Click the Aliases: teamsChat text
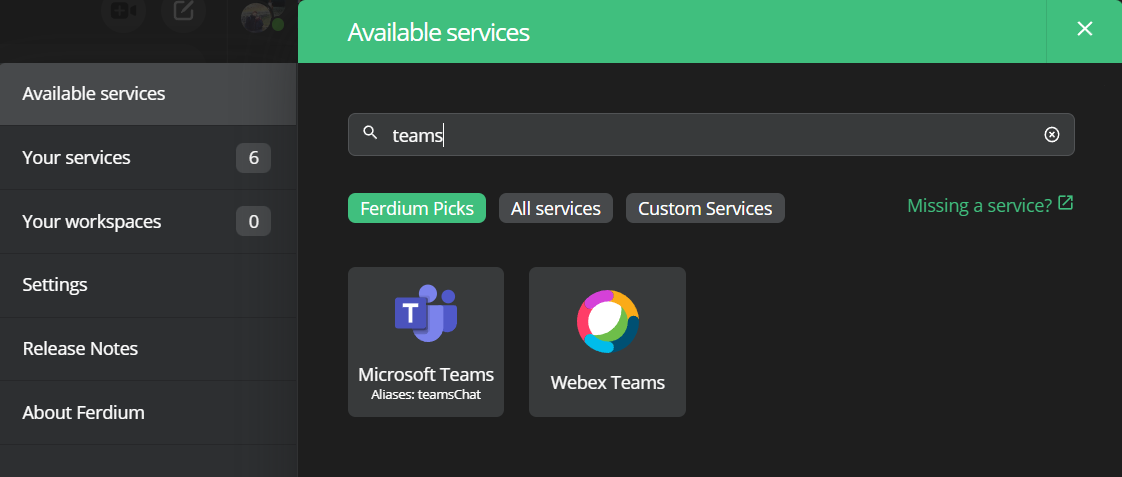The image size is (1122, 477). tap(426, 393)
